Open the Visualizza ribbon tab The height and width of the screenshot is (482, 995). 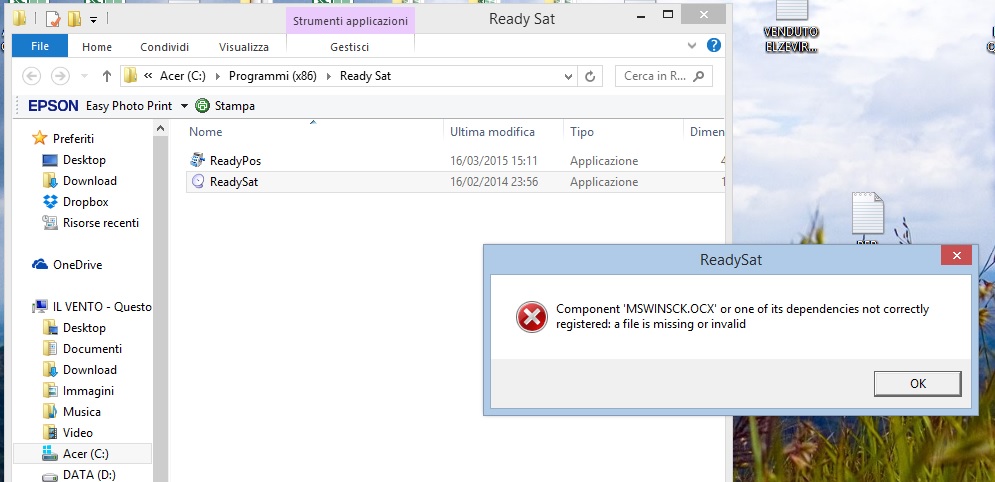coord(244,47)
